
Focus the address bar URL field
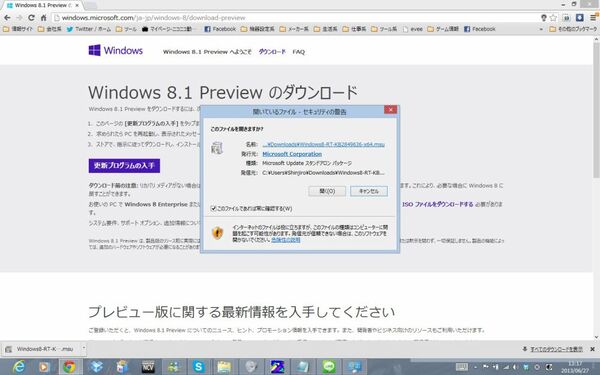coord(295,18)
